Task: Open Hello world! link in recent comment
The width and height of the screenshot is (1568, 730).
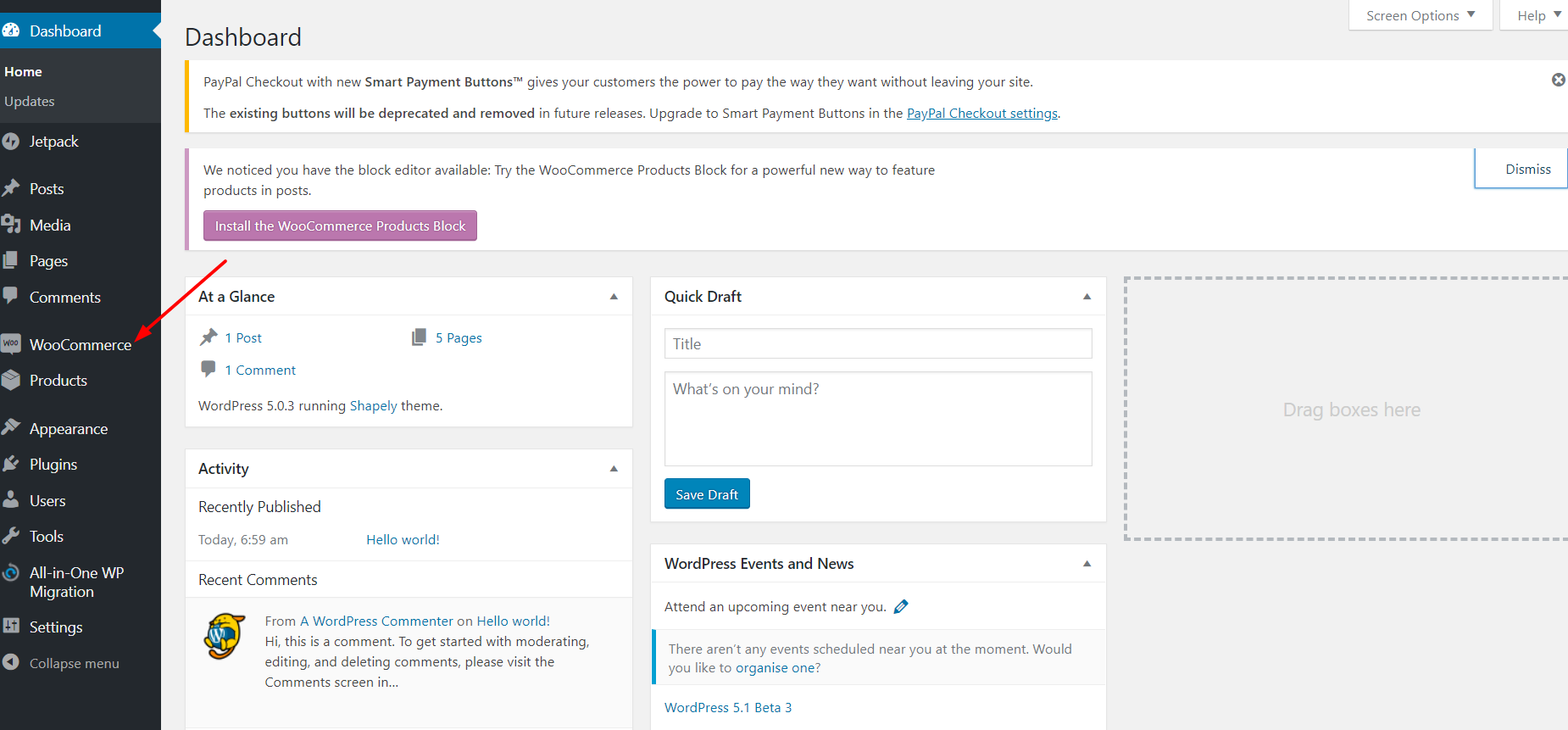Action: pos(513,621)
